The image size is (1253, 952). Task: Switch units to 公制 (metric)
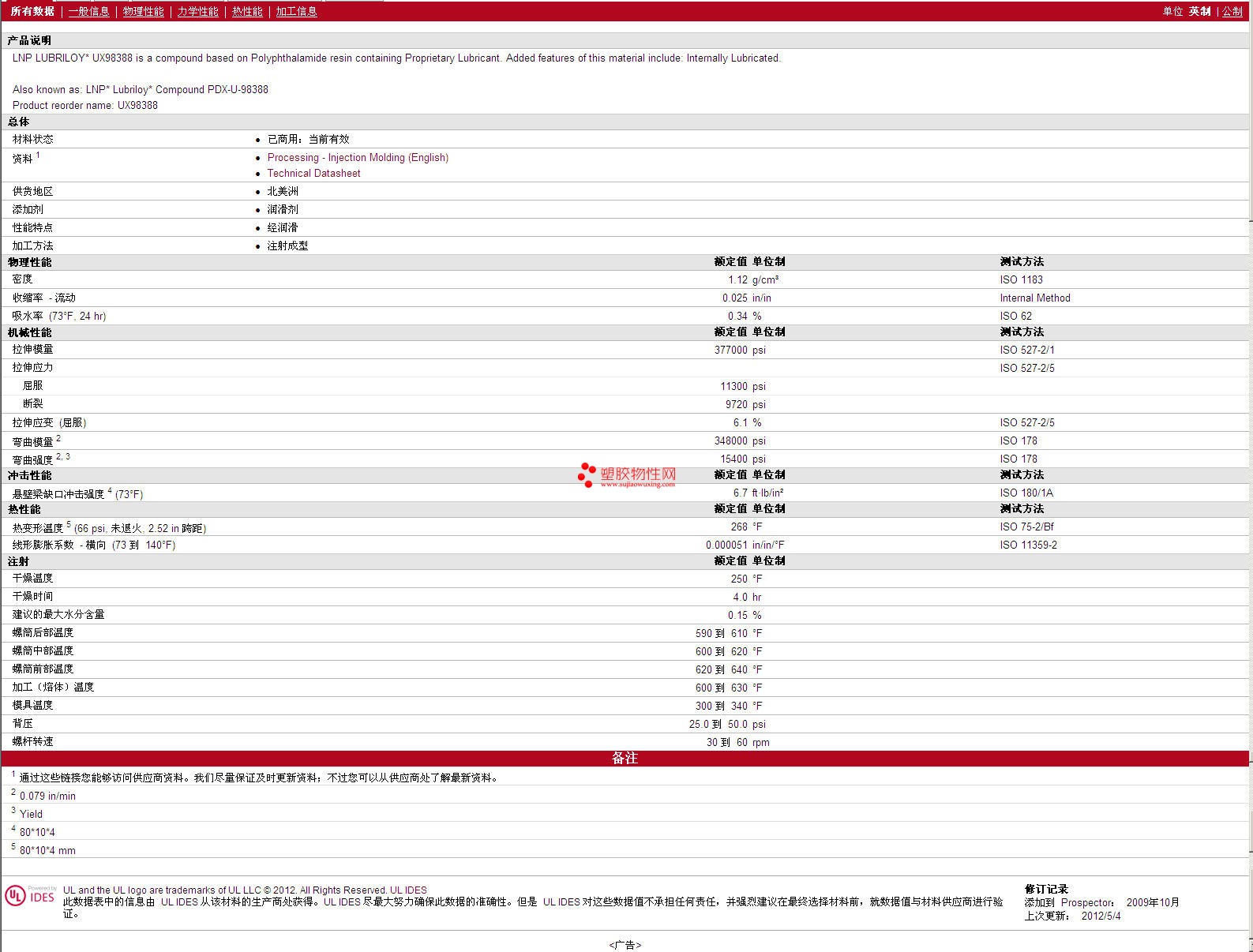pyautogui.click(x=1232, y=11)
